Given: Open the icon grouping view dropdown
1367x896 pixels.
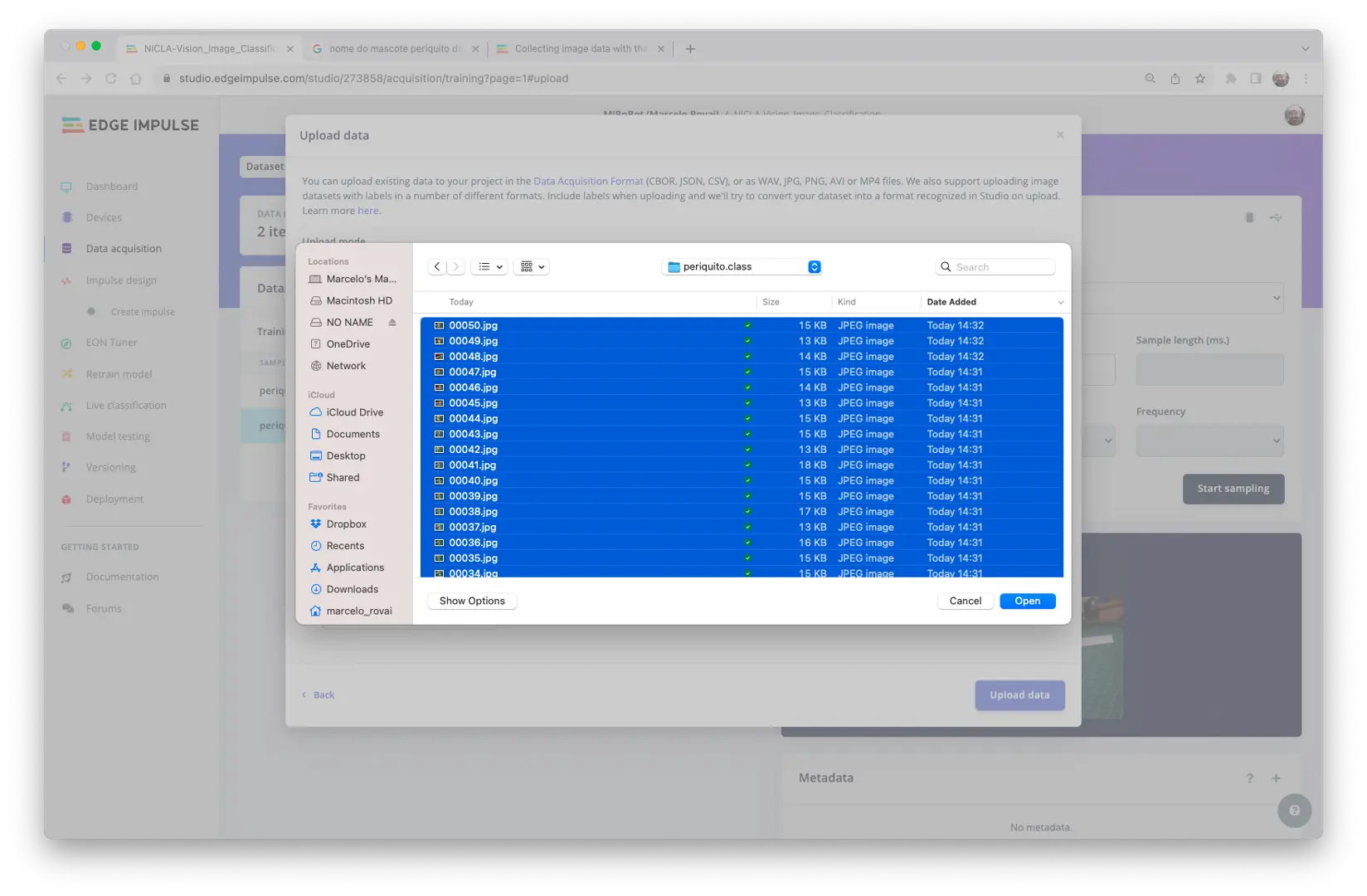Looking at the screenshot, I should (x=532, y=267).
